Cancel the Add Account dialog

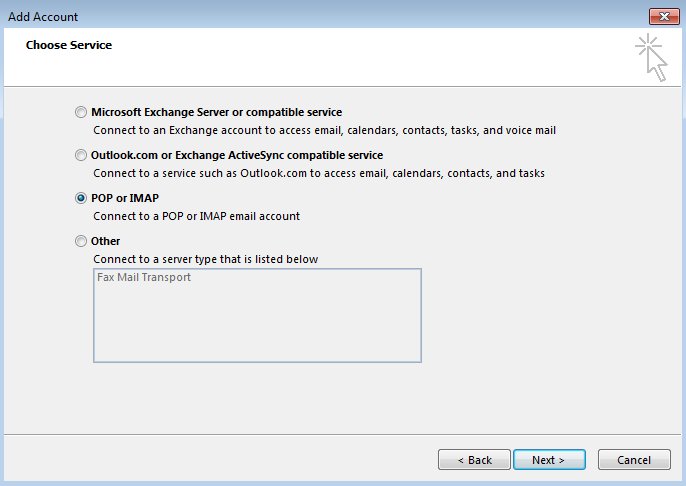pos(634,460)
